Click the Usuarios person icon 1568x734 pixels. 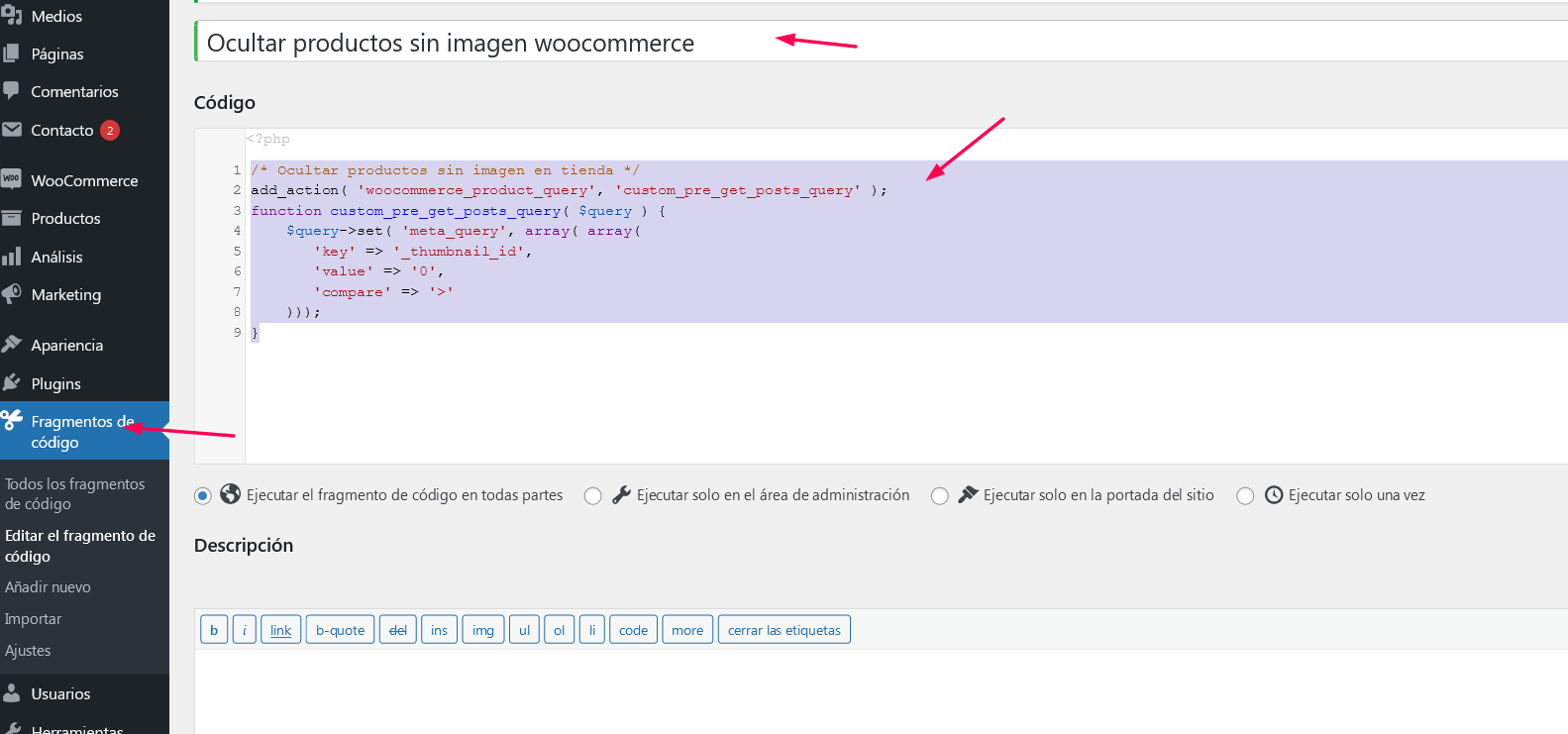pyautogui.click(x=12, y=693)
